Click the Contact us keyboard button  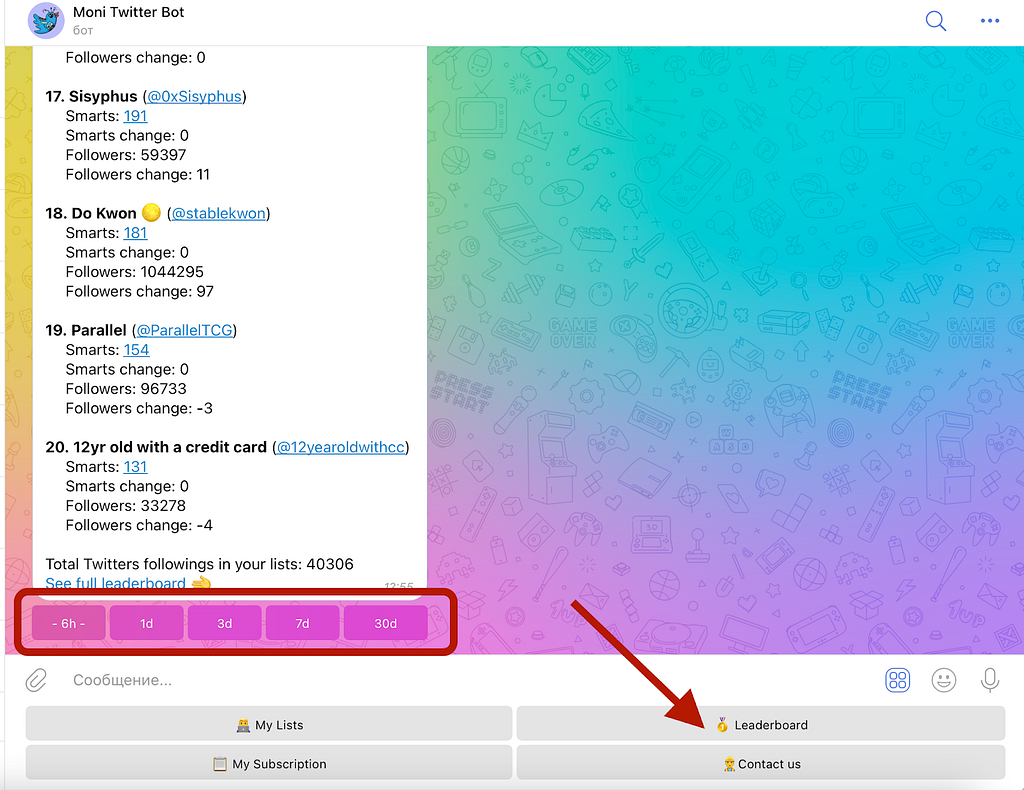(x=761, y=763)
